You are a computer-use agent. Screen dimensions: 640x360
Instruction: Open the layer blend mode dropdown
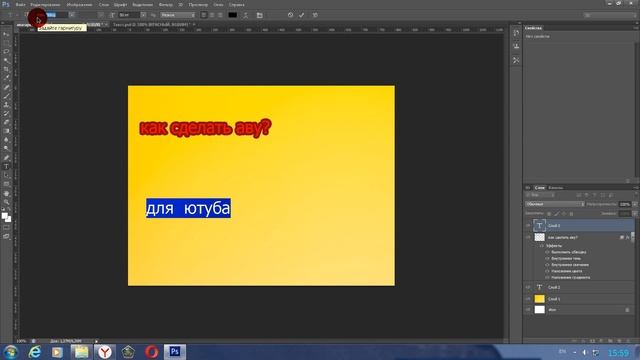tap(555, 204)
